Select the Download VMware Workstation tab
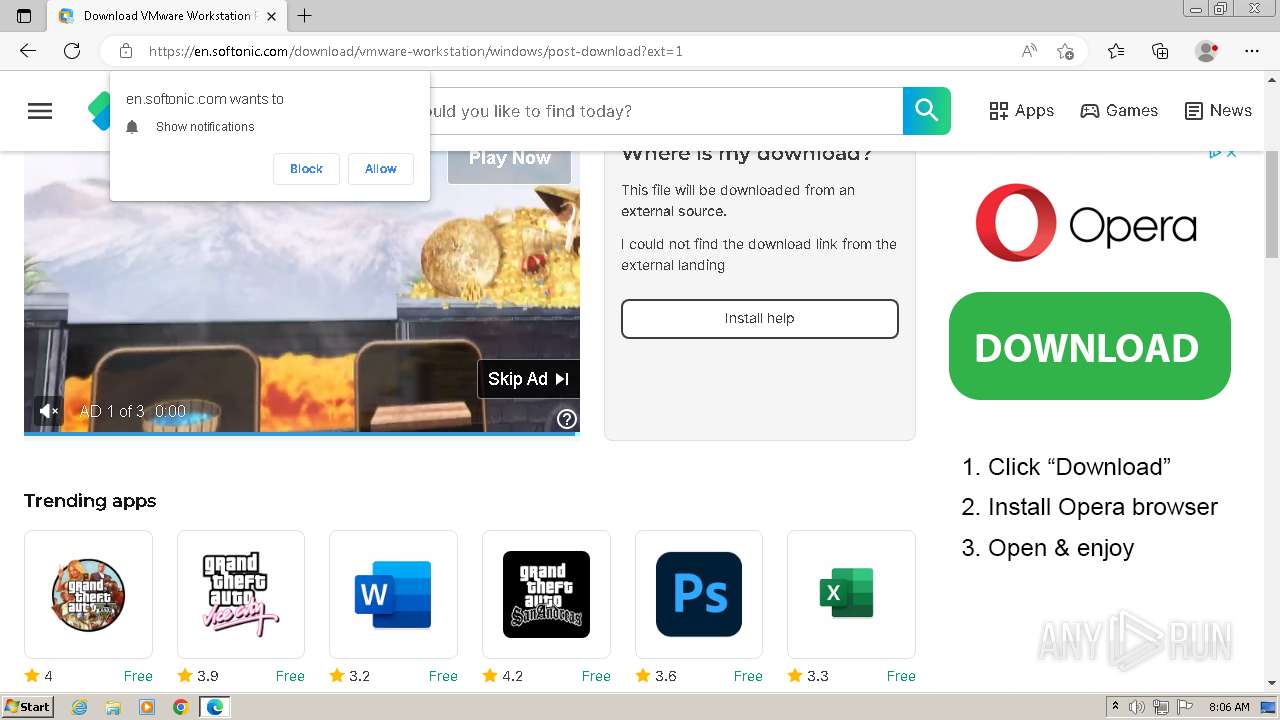1280x720 pixels. 168,16
